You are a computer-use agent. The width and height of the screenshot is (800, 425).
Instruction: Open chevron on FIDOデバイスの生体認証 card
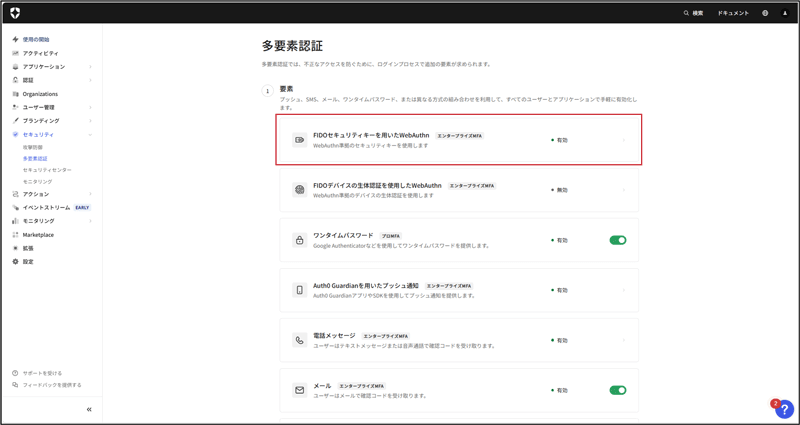pyautogui.click(x=624, y=190)
